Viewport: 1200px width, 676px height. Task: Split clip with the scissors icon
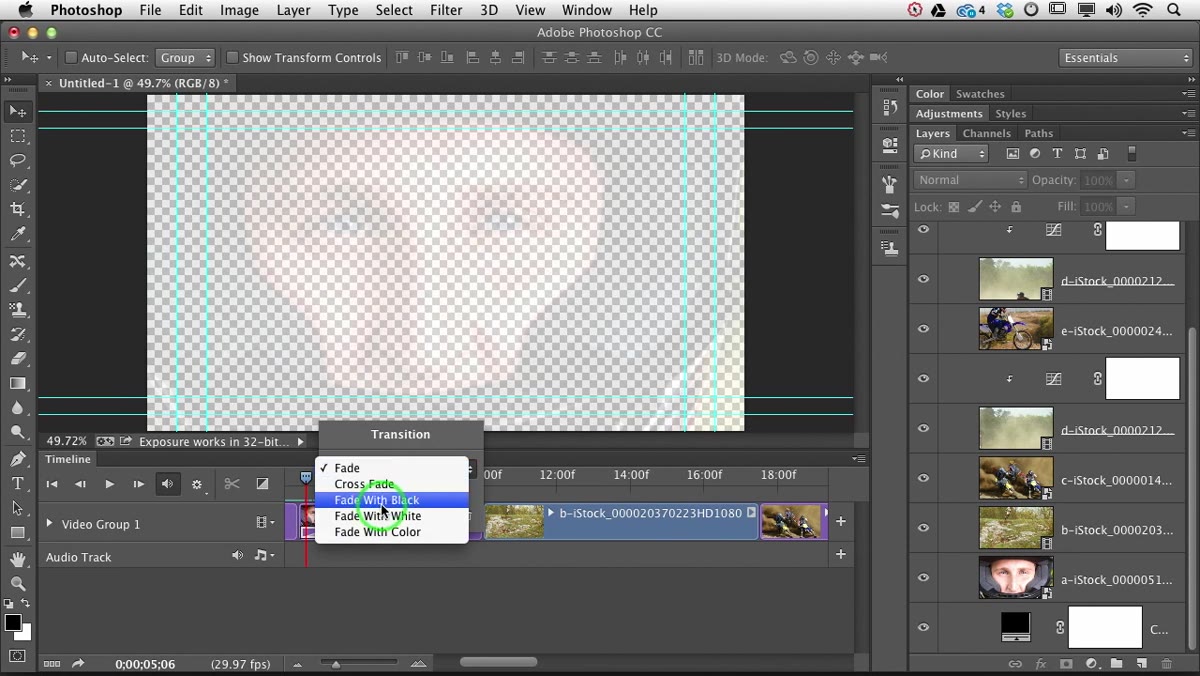point(232,484)
